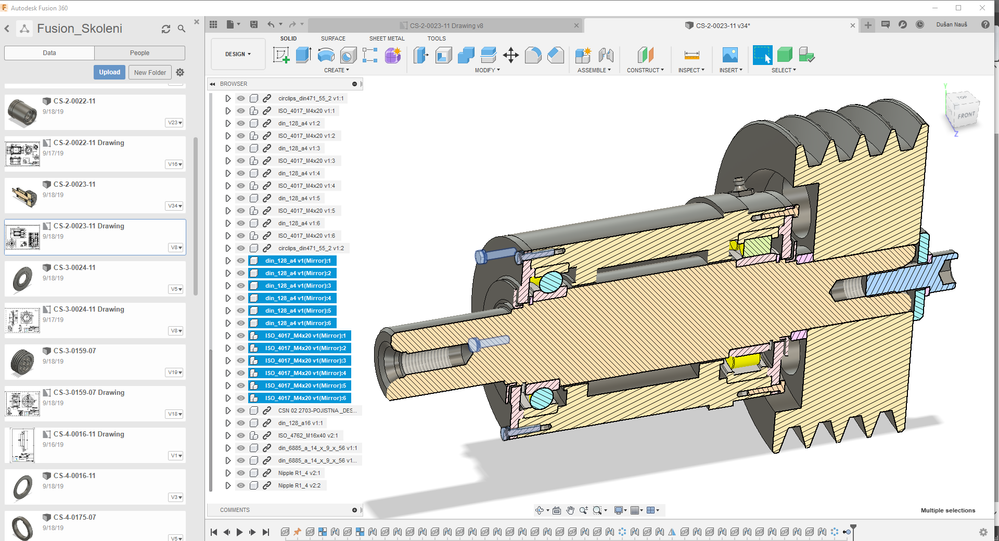Click the New Folder button
Image resolution: width=999 pixels, height=541 pixels.
[x=150, y=72]
